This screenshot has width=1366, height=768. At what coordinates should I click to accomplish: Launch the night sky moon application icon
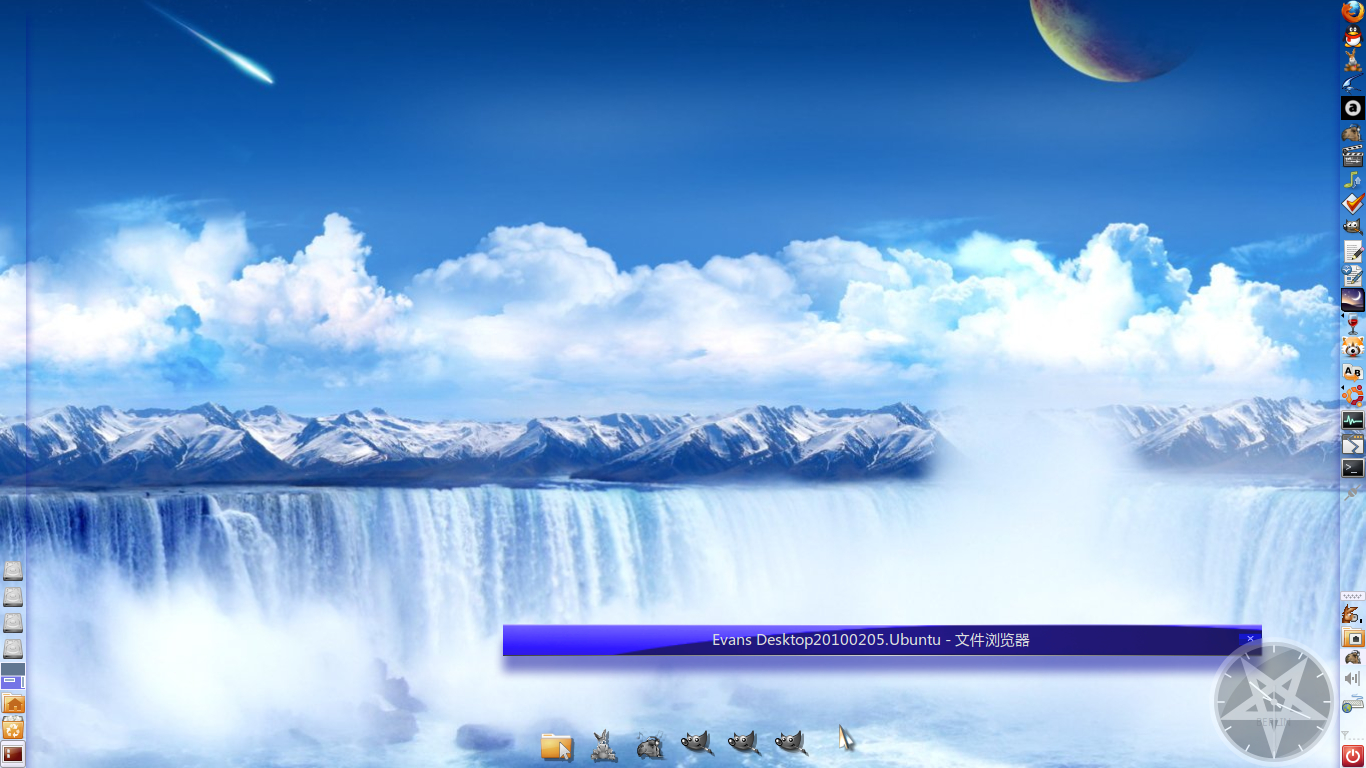pyautogui.click(x=1353, y=299)
